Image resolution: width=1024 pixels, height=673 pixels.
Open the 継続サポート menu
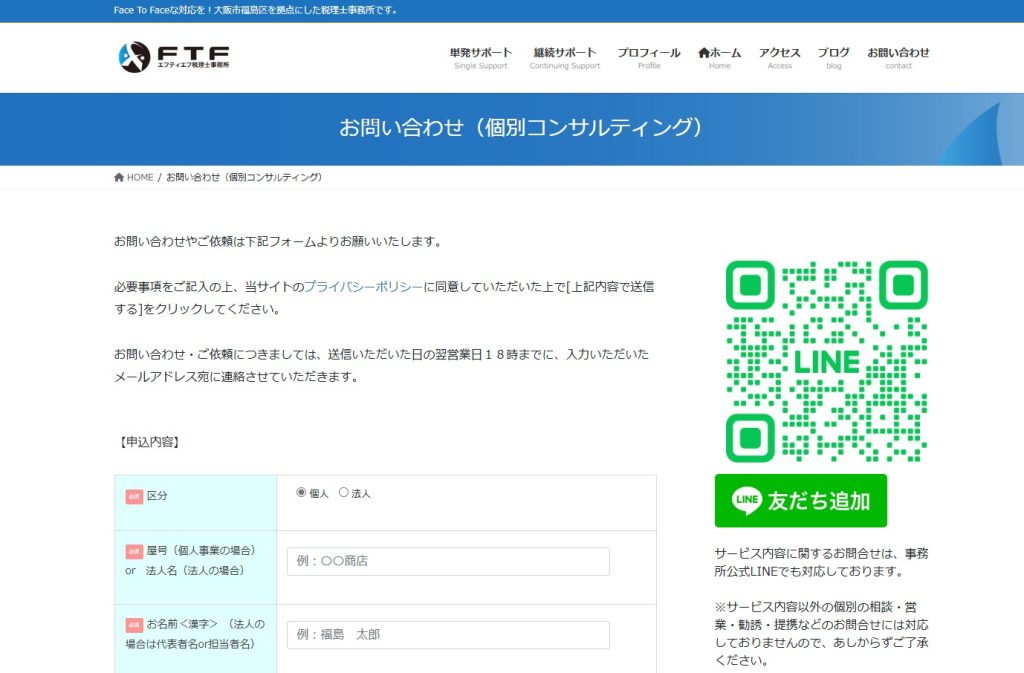(x=565, y=57)
